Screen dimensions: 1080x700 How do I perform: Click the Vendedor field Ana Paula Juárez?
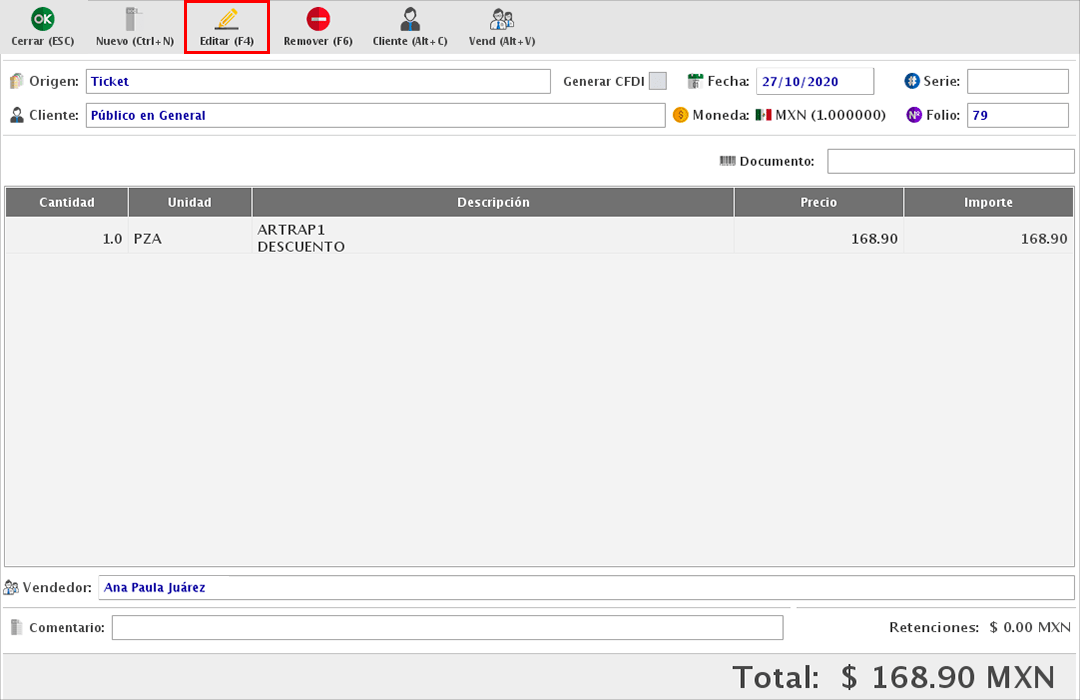coord(586,588)
